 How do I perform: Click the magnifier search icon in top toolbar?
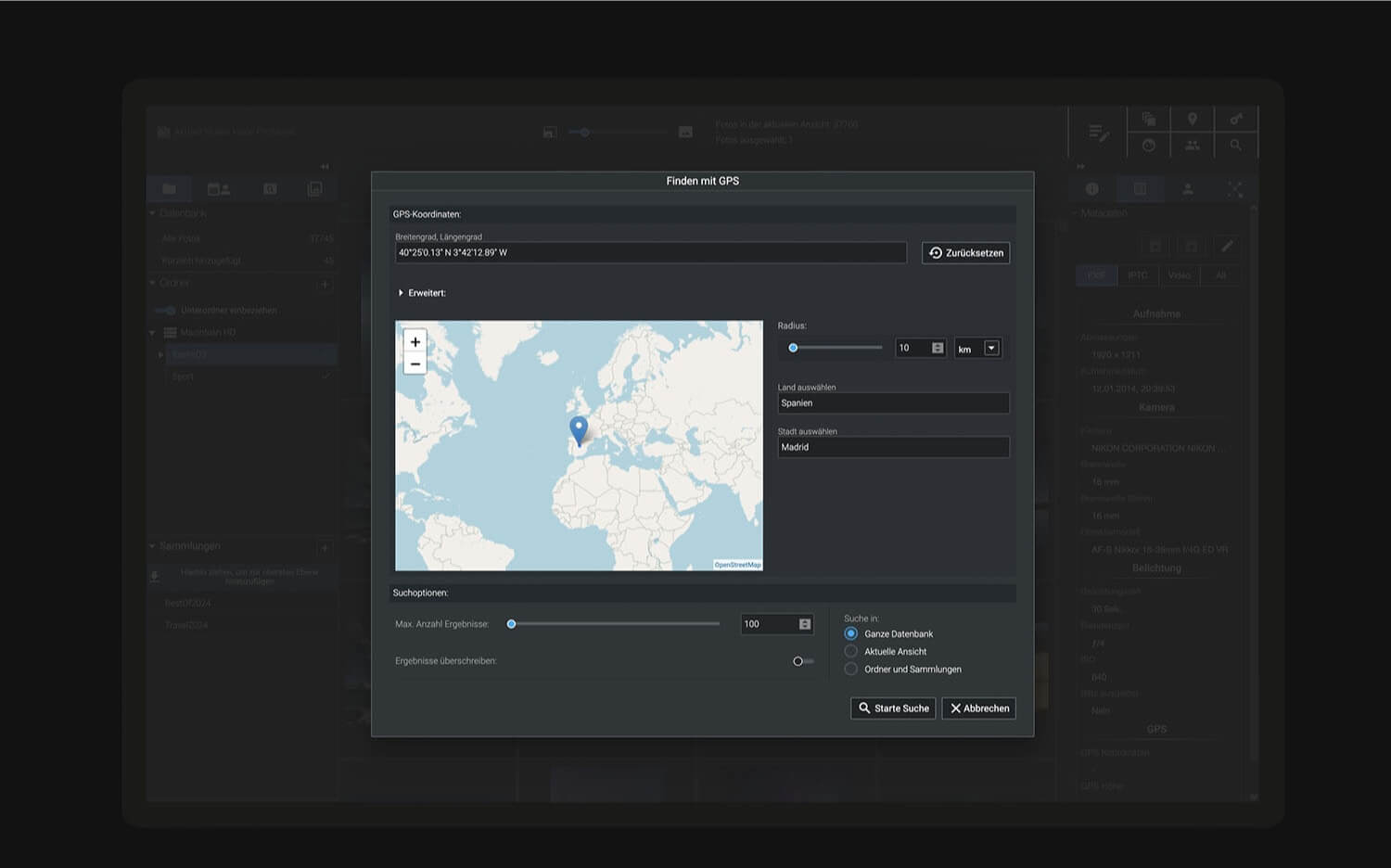(x=1235, y=146)
